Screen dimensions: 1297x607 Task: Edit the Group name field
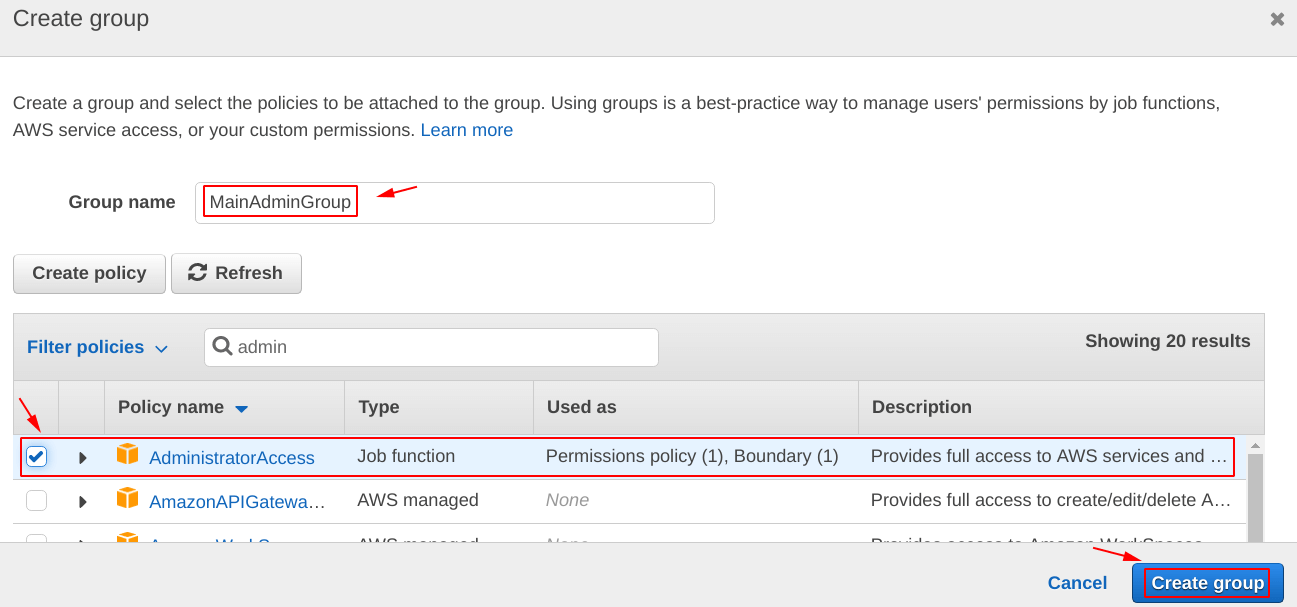(455, 203)
